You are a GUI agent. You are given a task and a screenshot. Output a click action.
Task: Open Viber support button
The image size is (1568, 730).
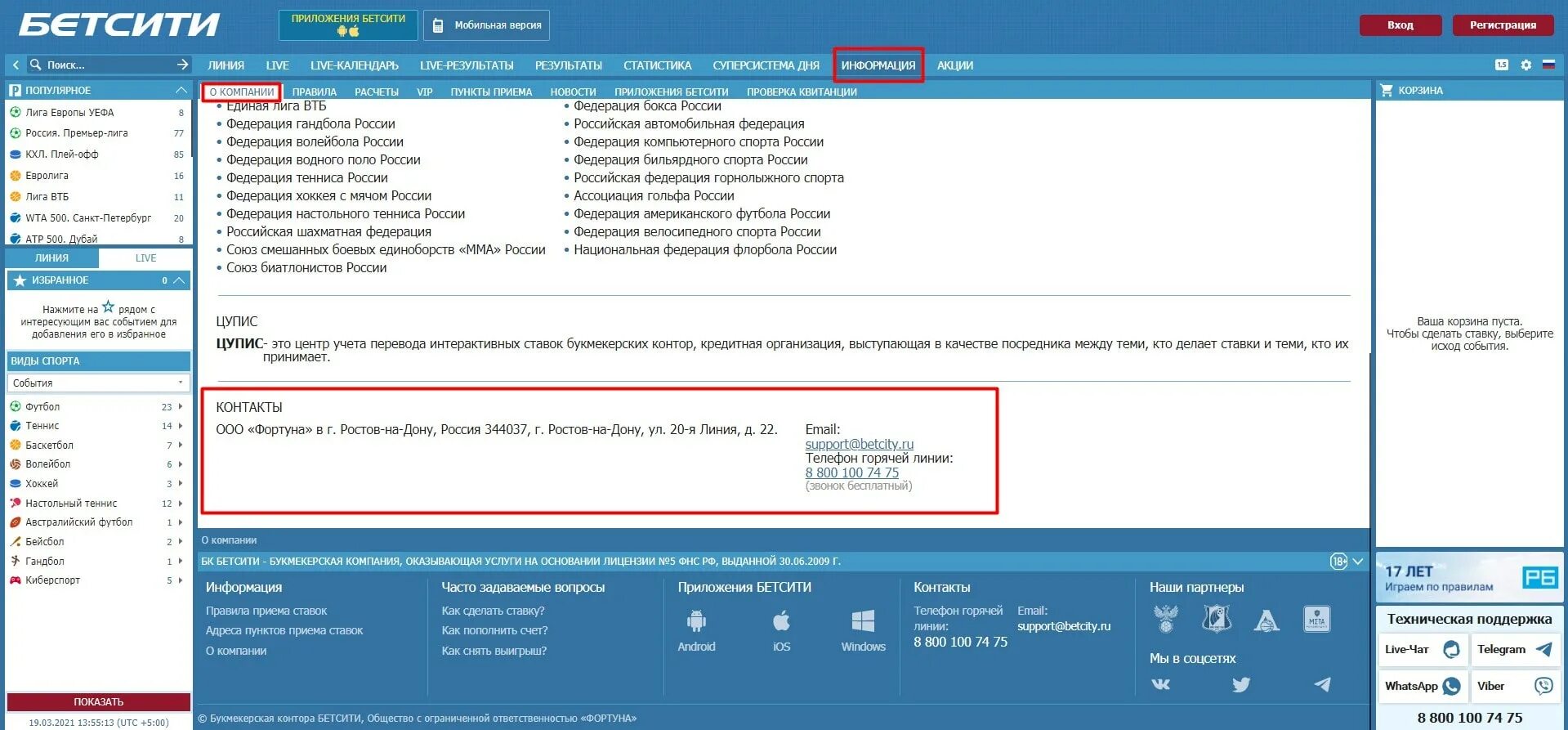pyautogui.click(x=1516, y=686)
